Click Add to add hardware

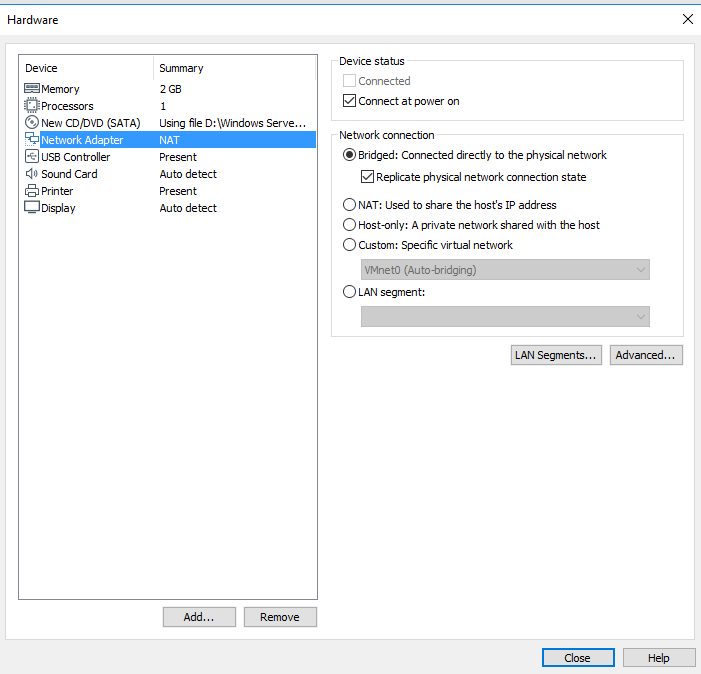[x=199, y=617]
